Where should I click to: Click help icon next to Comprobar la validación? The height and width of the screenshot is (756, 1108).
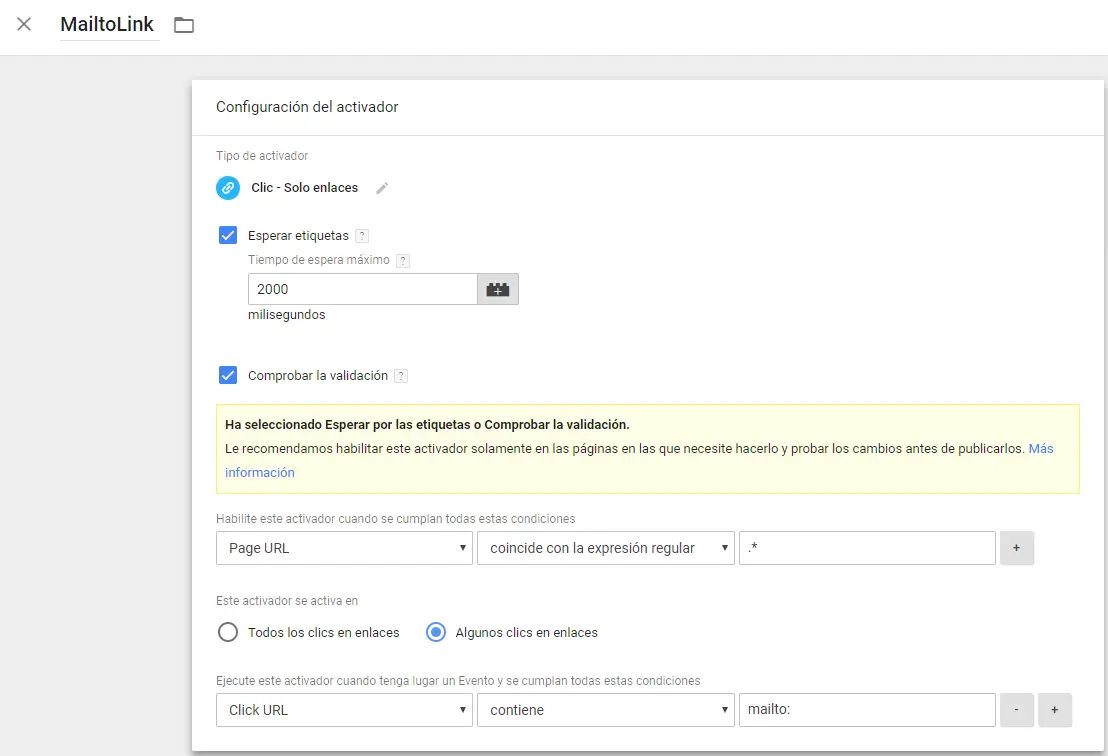tap(401, 376)
